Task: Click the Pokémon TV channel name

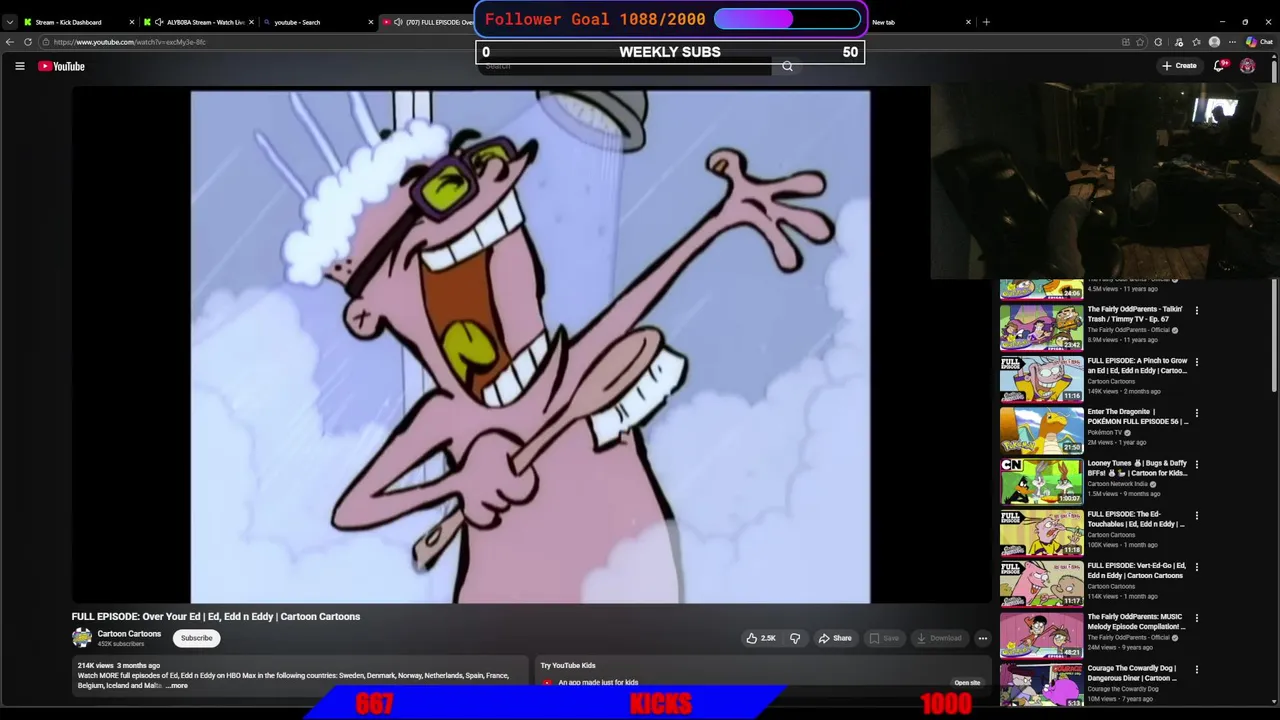Action: coord(1107,433)
